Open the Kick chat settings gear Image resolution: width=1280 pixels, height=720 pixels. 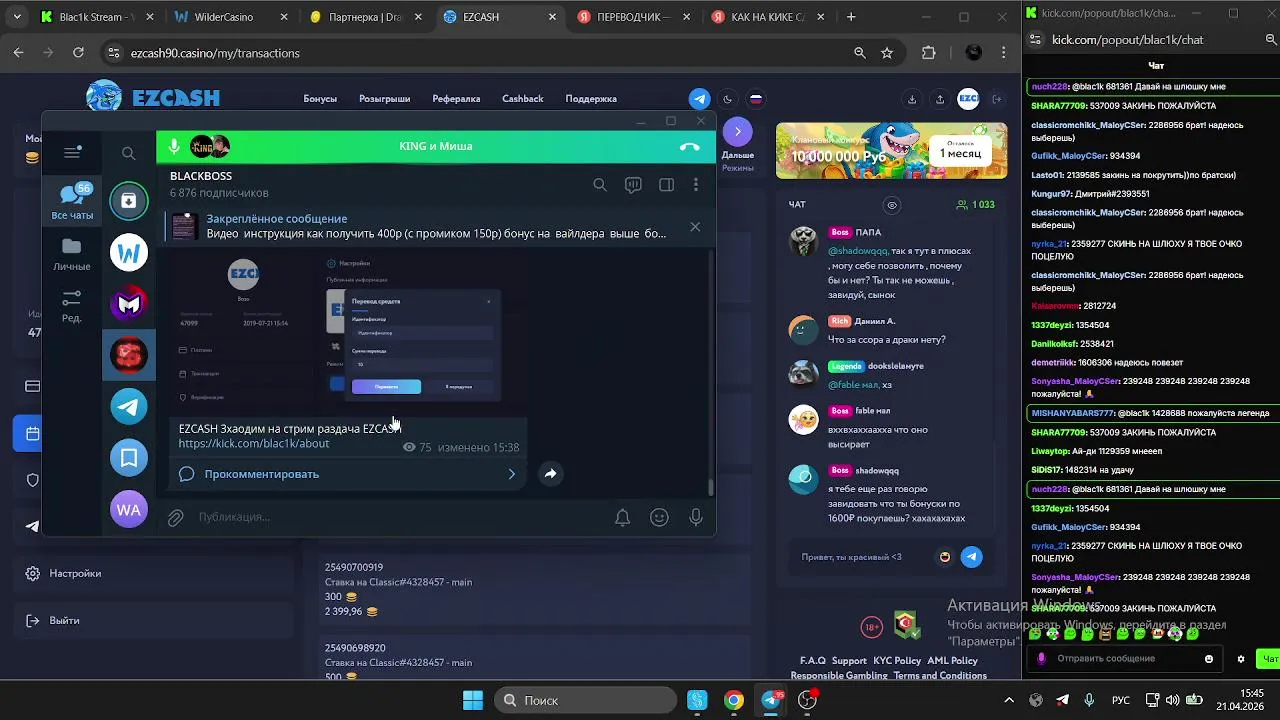pyautogui.click(x=1241, y=659)
